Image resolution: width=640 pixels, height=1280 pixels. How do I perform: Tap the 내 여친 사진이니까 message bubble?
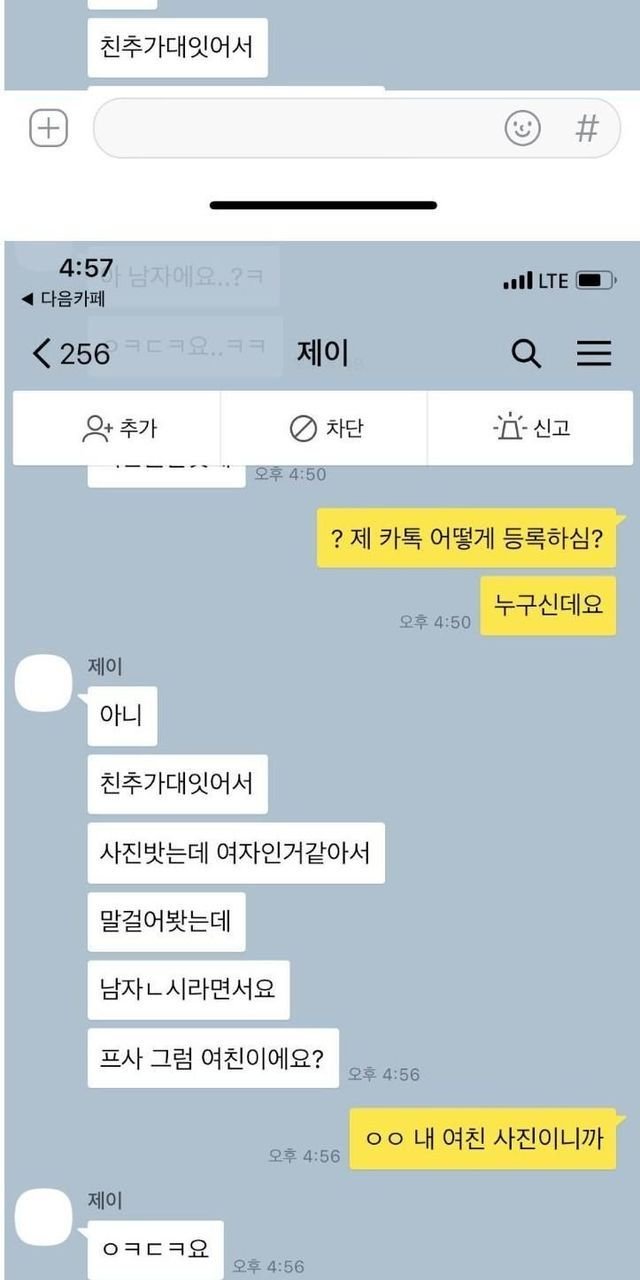point(483,1138)
